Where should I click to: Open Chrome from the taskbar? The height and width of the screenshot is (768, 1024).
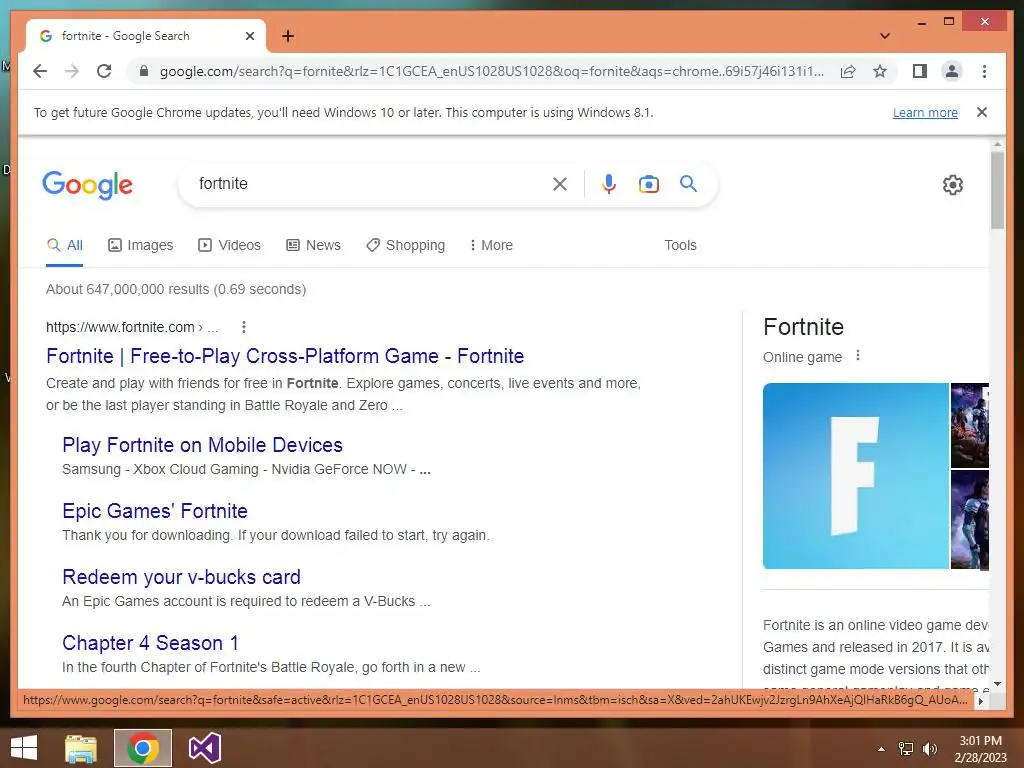click(143, 748)
